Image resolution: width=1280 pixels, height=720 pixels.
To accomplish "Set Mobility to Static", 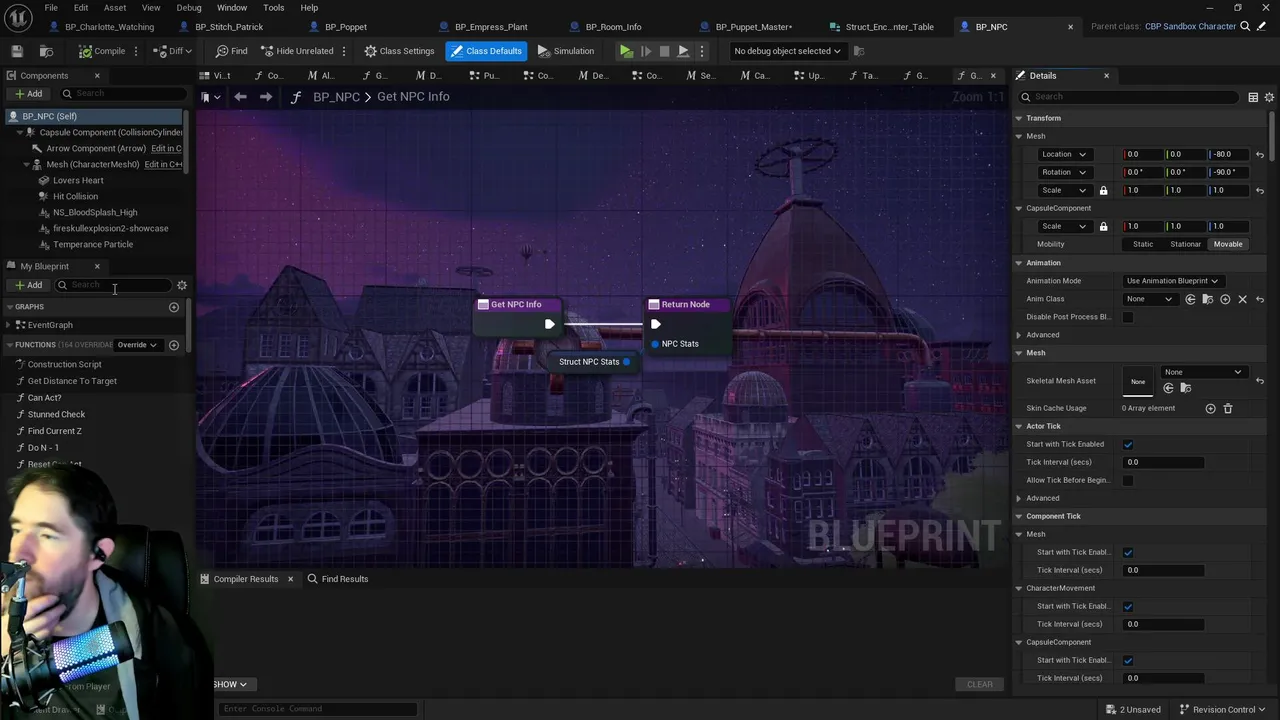I will tap(1143, 244).
